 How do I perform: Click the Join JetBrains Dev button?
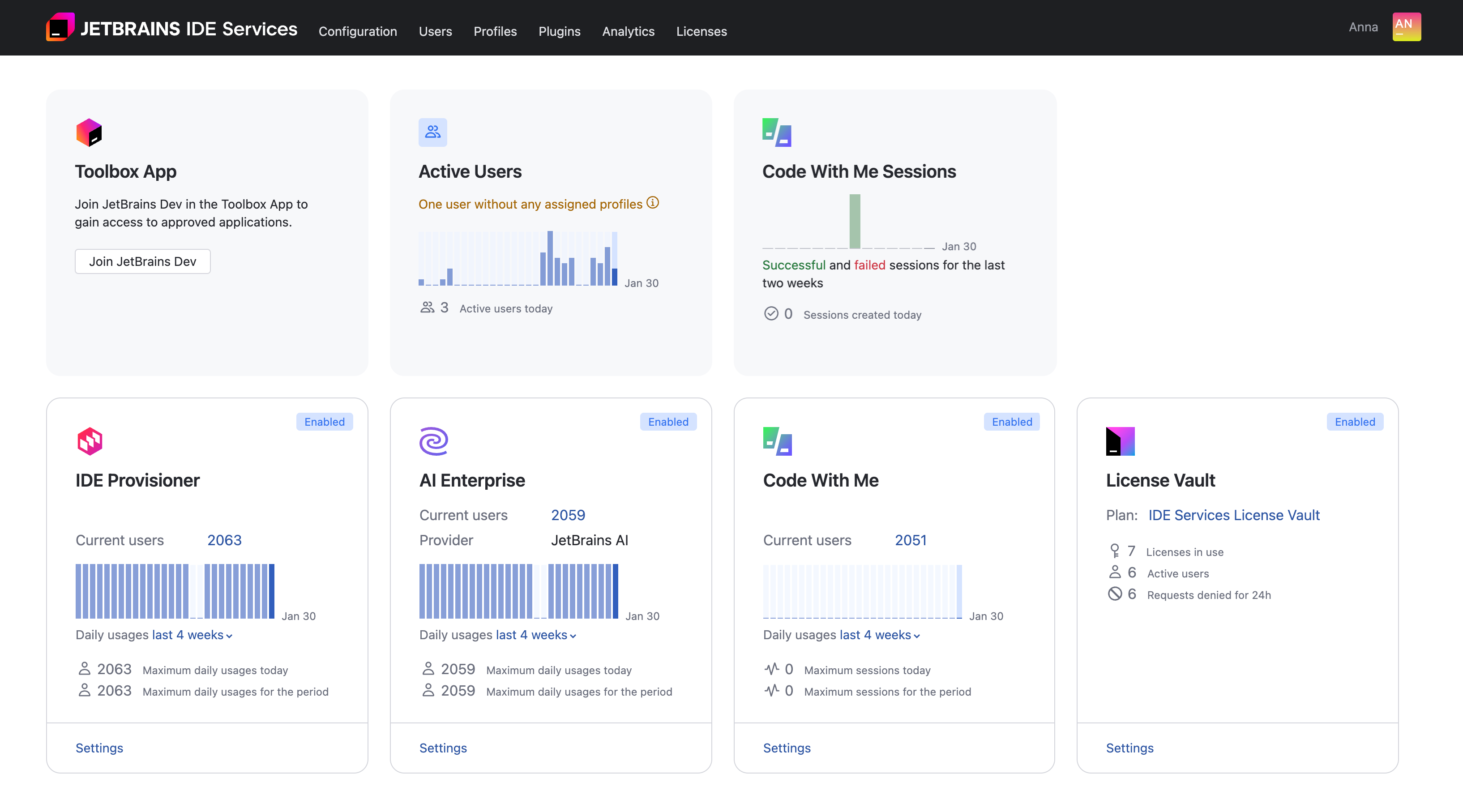point(142,261)
